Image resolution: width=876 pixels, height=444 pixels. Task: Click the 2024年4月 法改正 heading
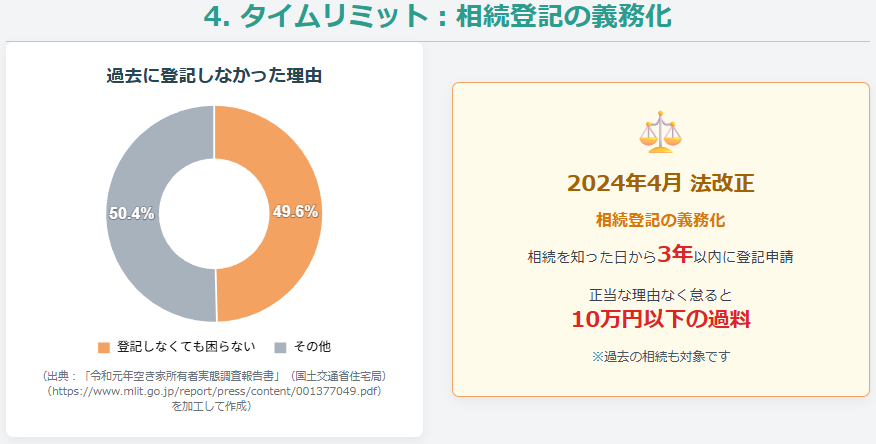660,183
